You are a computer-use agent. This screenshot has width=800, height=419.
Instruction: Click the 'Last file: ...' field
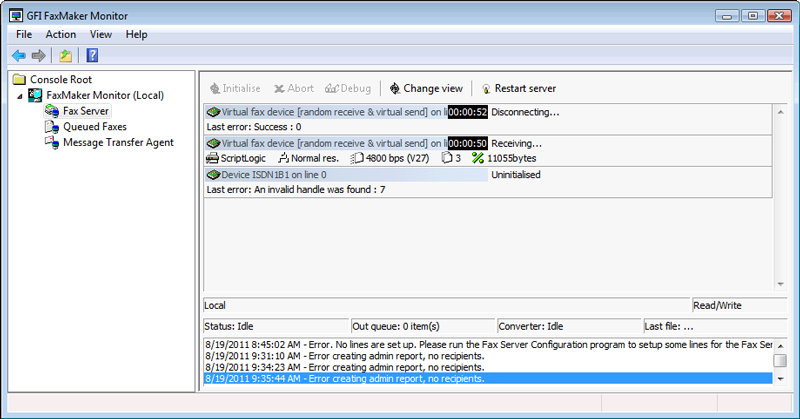(x=715, y=326)
